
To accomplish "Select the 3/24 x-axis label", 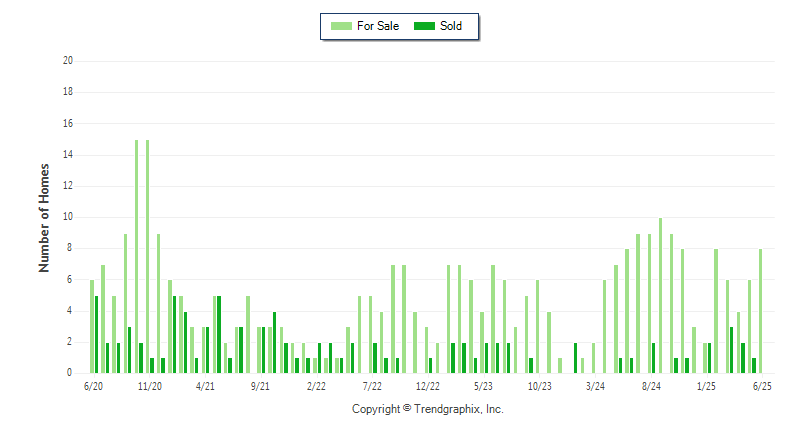I will (x=595, y=387).
